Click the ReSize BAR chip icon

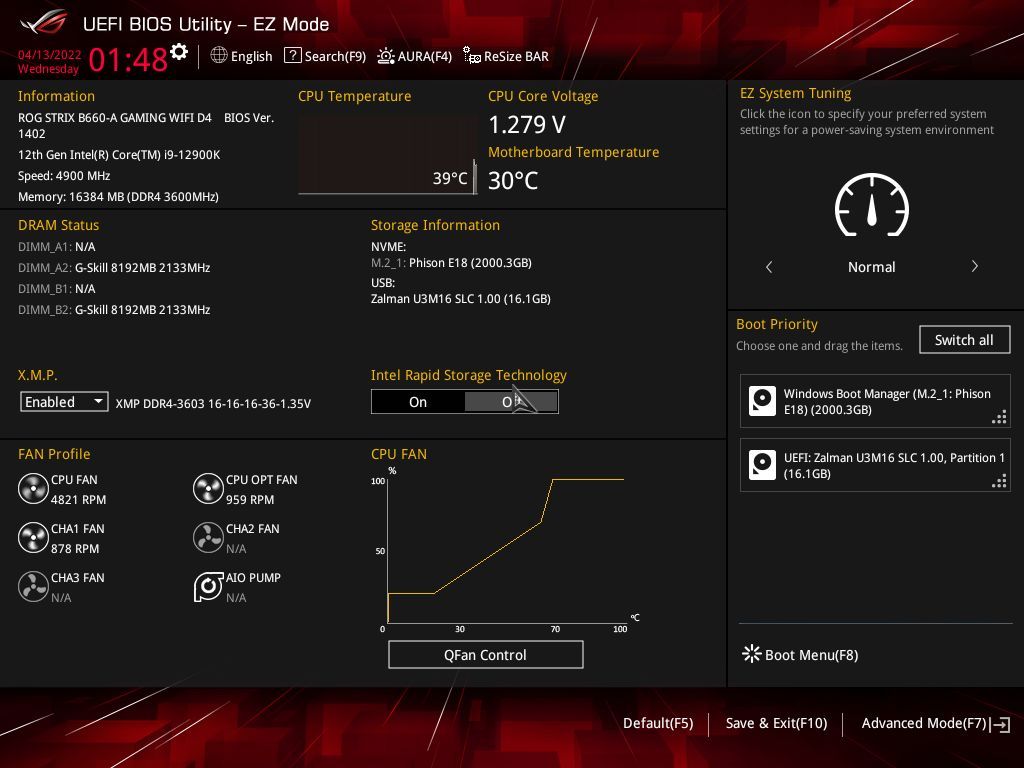[472, 55]
